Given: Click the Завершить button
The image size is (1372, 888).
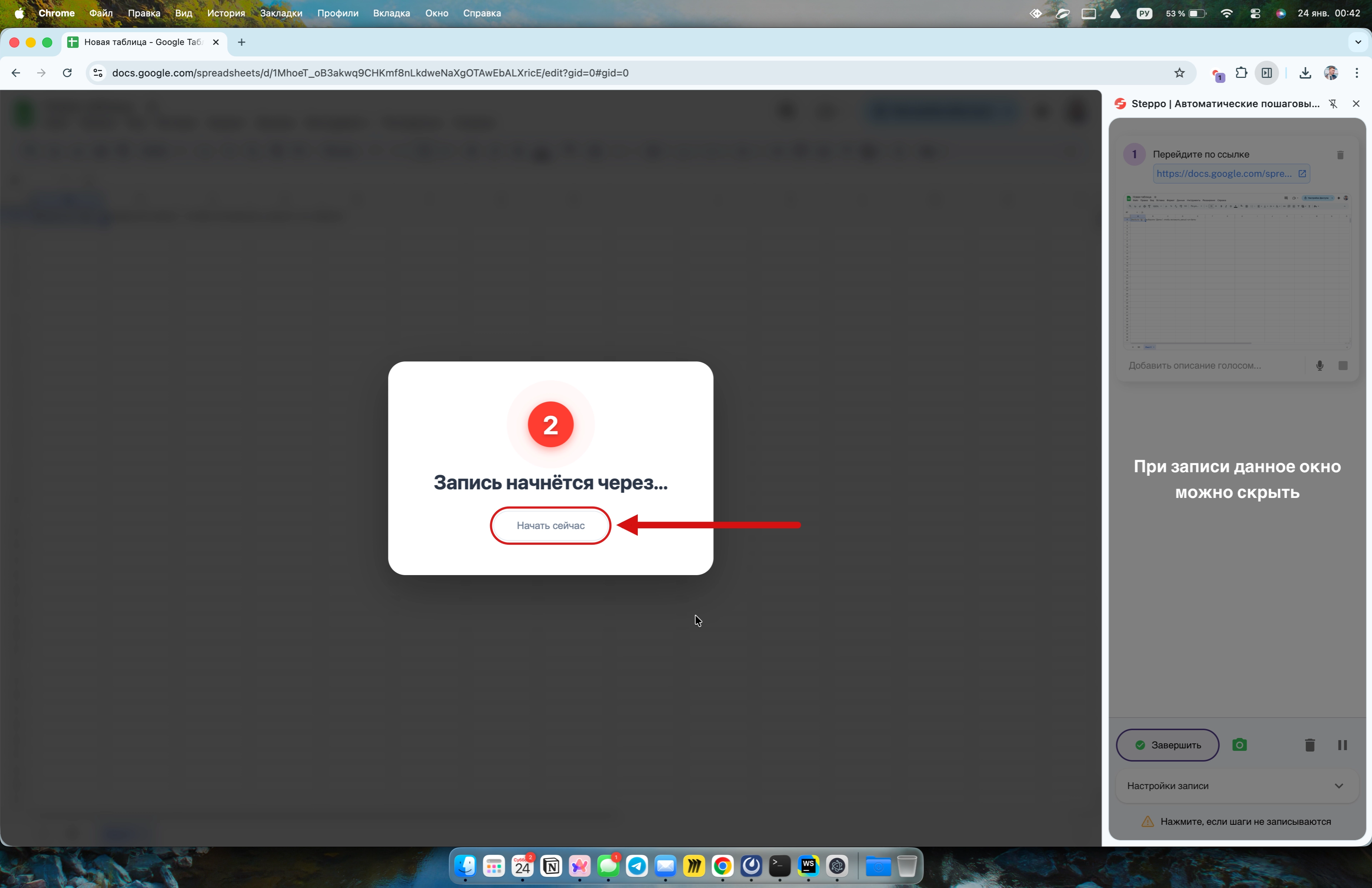Looking at the screenshot, I should 1167,745.
